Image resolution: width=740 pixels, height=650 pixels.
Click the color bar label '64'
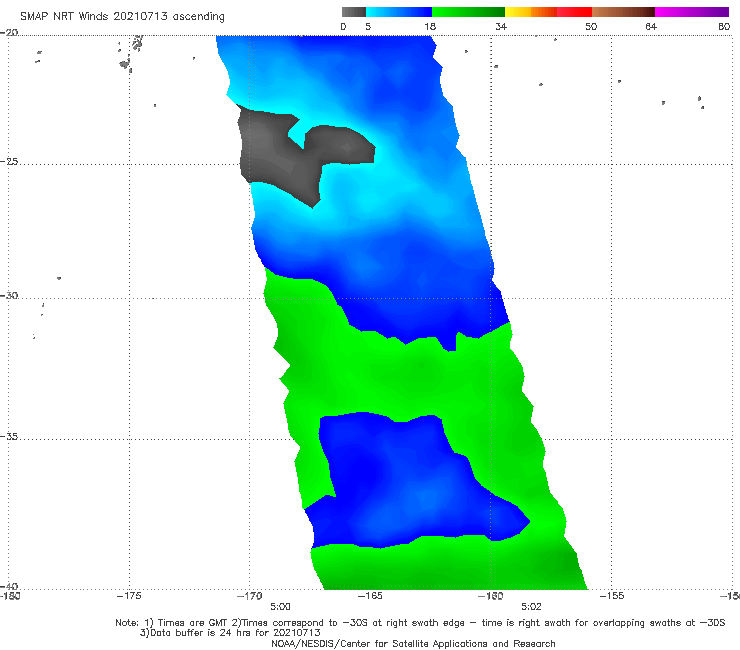click(651, 26)
